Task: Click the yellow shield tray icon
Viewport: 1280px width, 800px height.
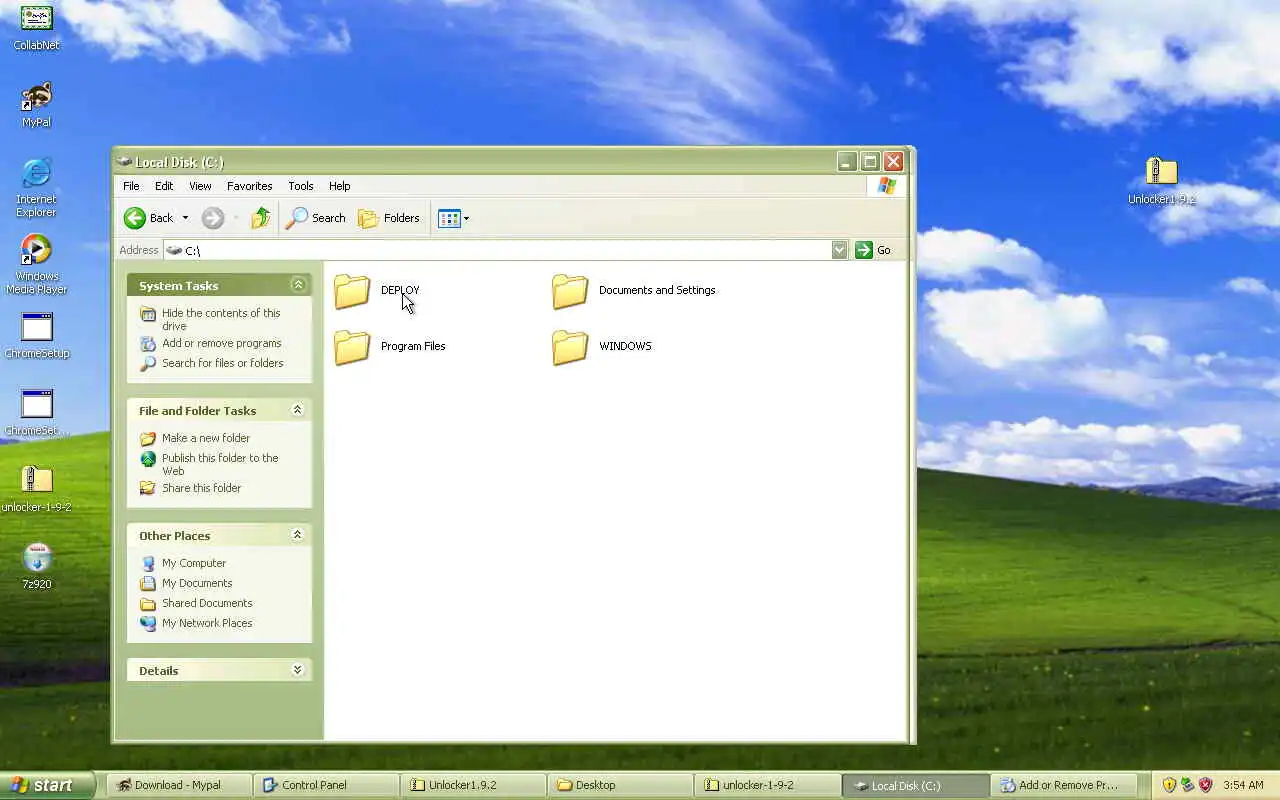Action: pyautogui.click(x=1168, y=785)
